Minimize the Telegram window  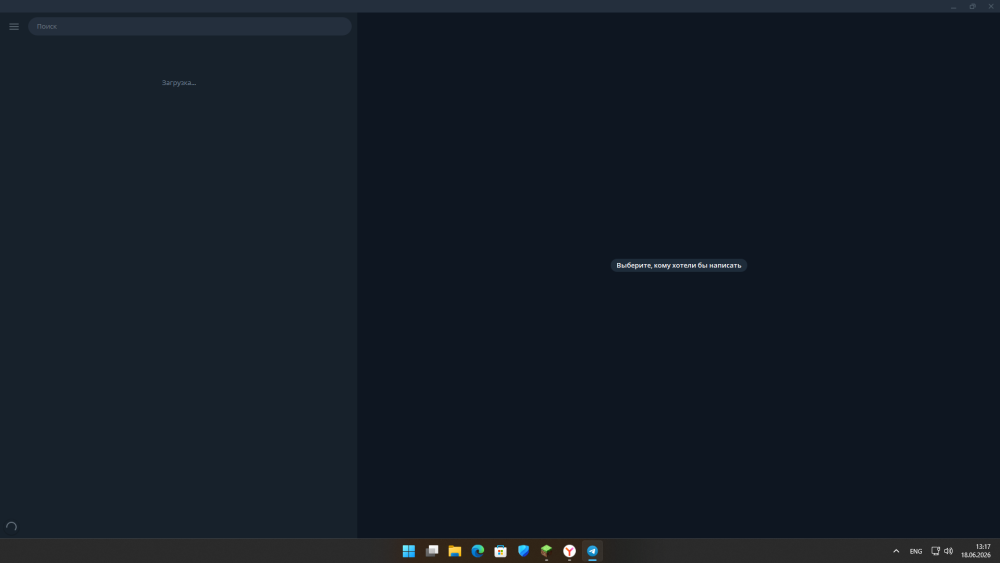point(953,6)
